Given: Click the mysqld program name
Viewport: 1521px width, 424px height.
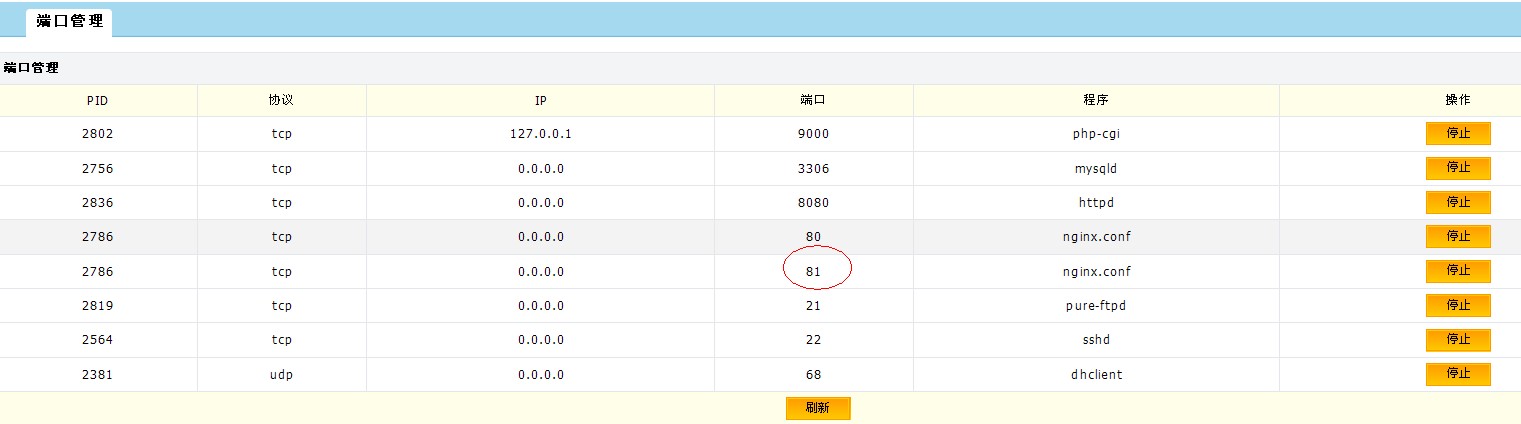Looking at the screenshot, I should click(1096, 169).
